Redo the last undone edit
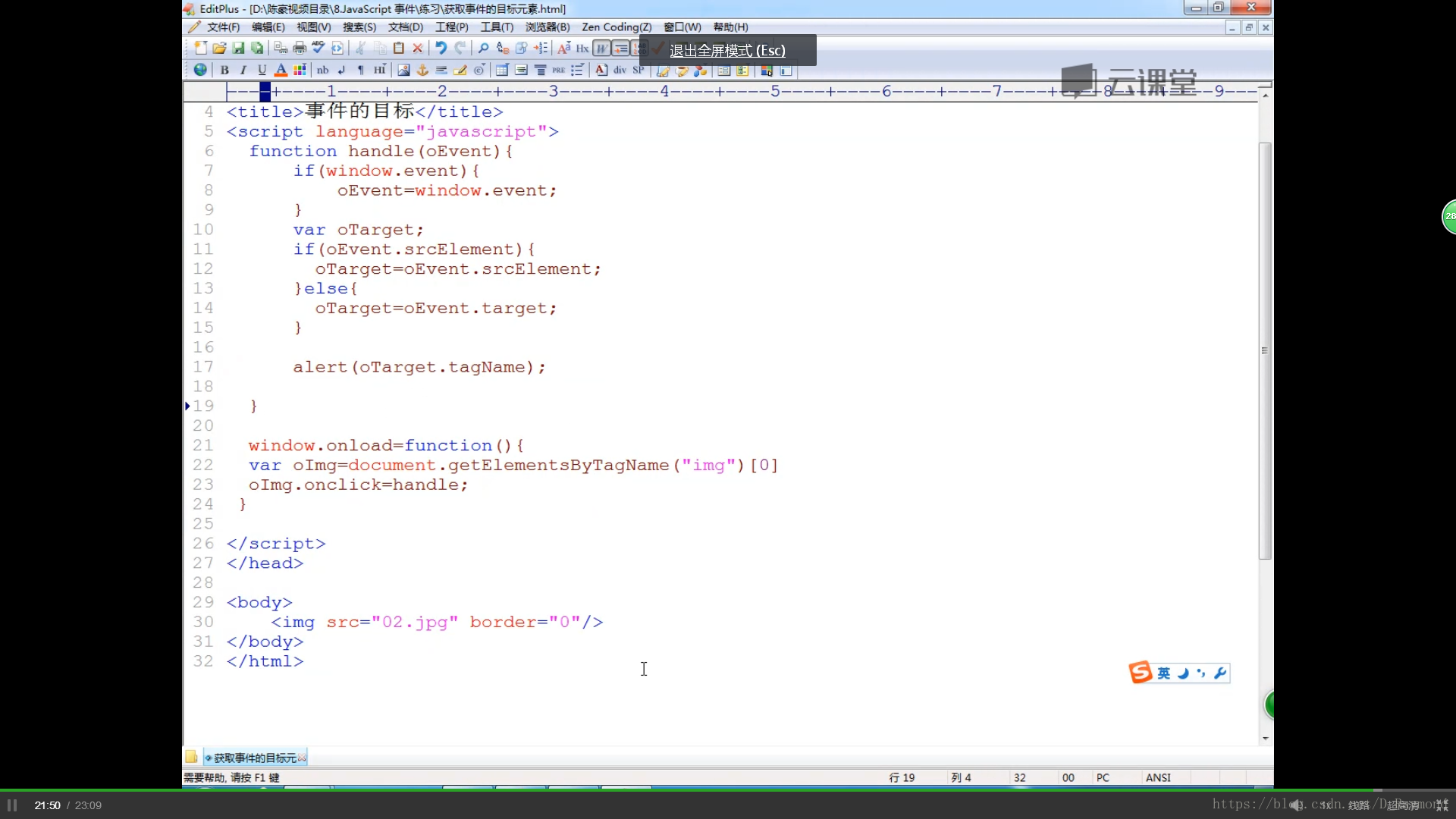 click(x=460, y=49)
